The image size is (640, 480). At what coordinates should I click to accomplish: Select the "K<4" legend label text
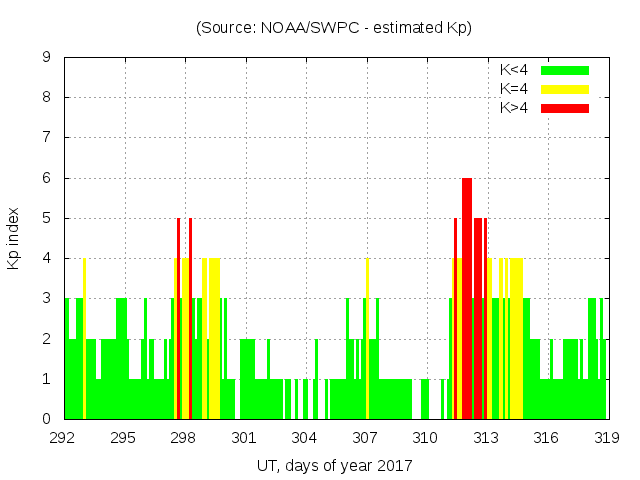coord(514,70)
